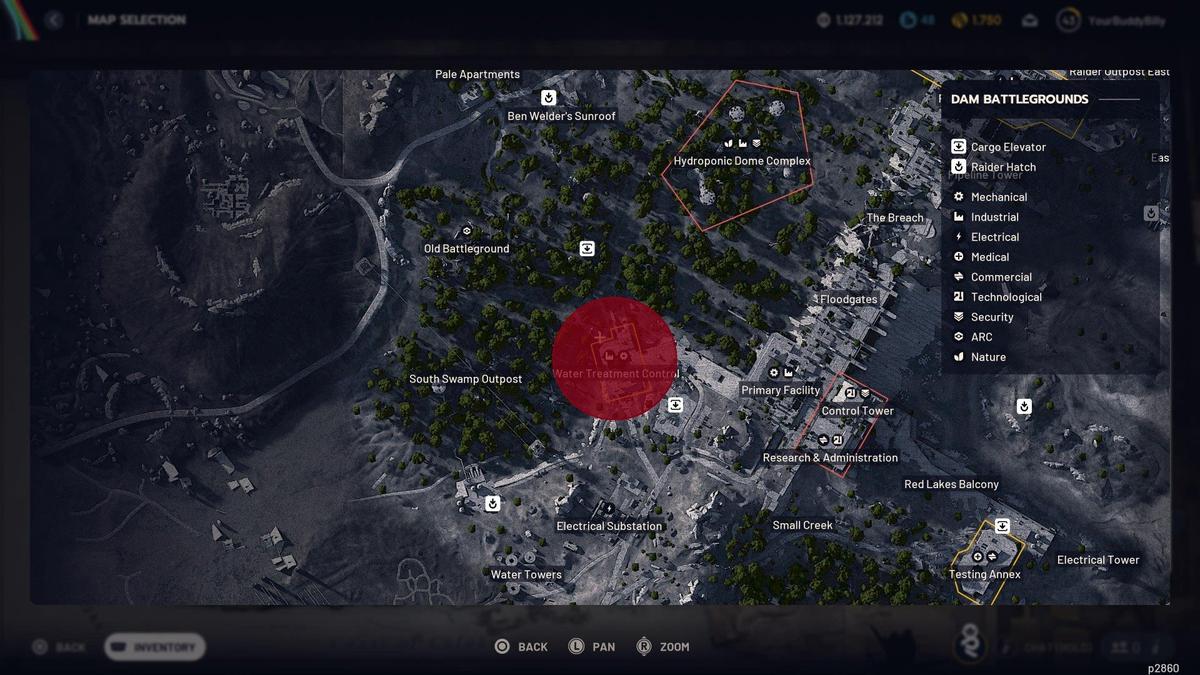Click the back arrow beside Map Selection

click(x=54, y=20)
